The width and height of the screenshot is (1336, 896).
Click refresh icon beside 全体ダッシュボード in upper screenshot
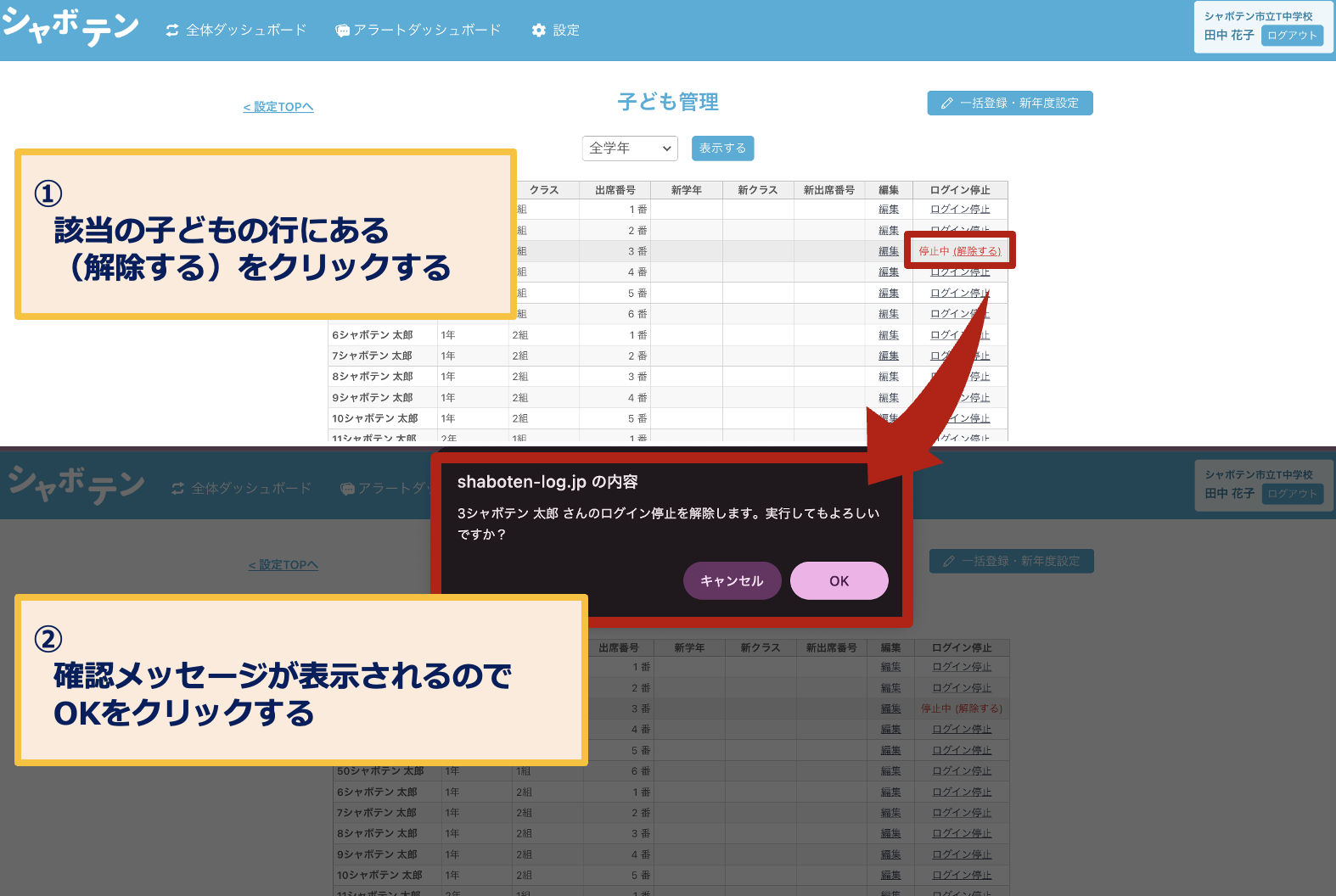[x=172, y=30]
